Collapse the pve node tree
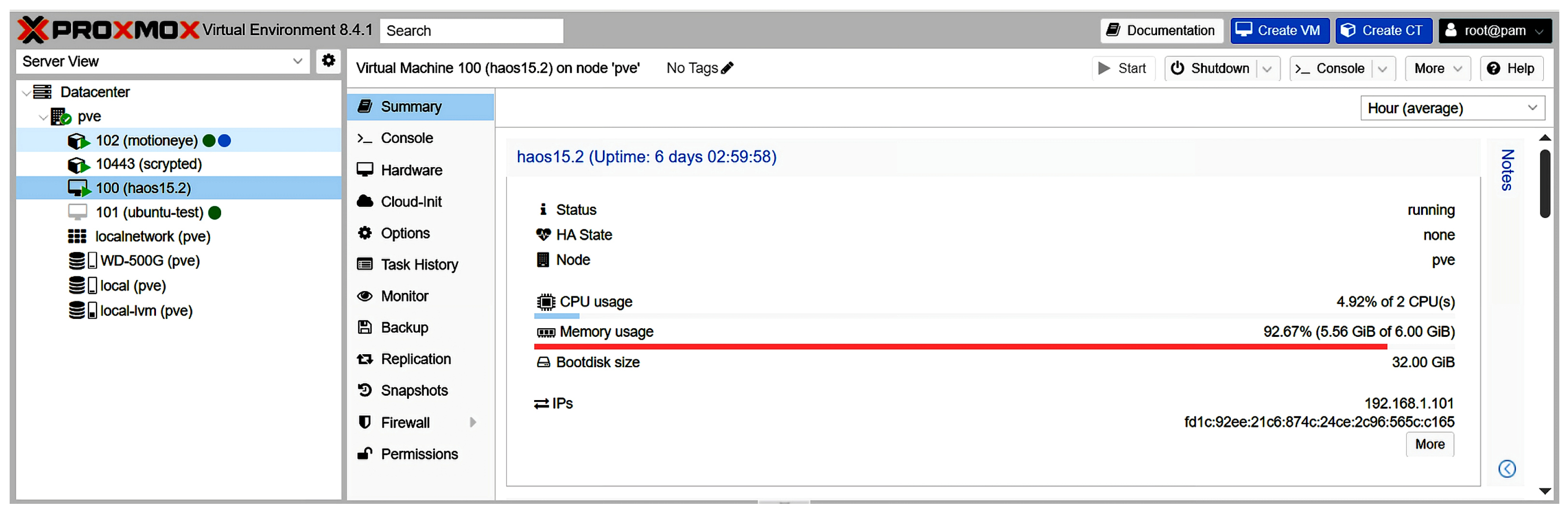This screenshot has width=1568, height=513. pyautogui.click(x=42, y=117)
